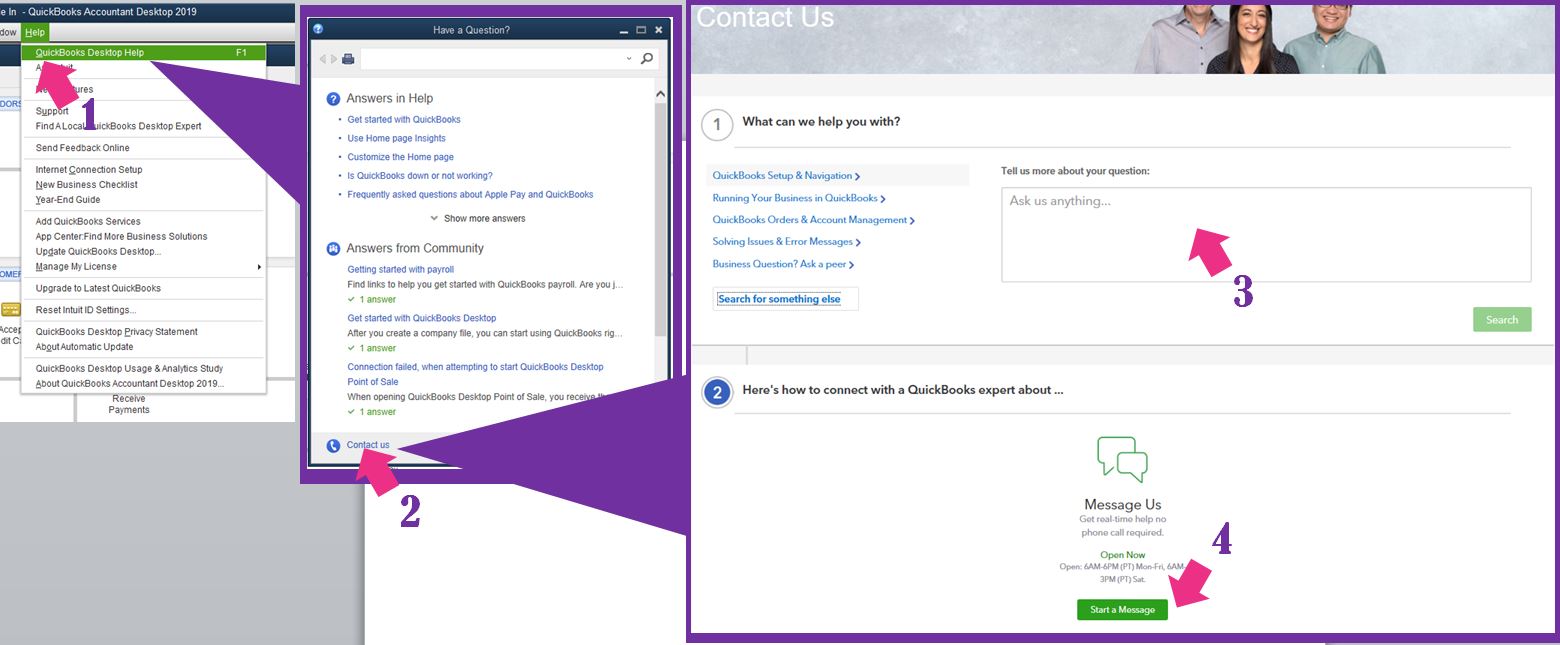Open search history dropdown arrow in help window
The image size is (1560, 645).
point(629,59)
